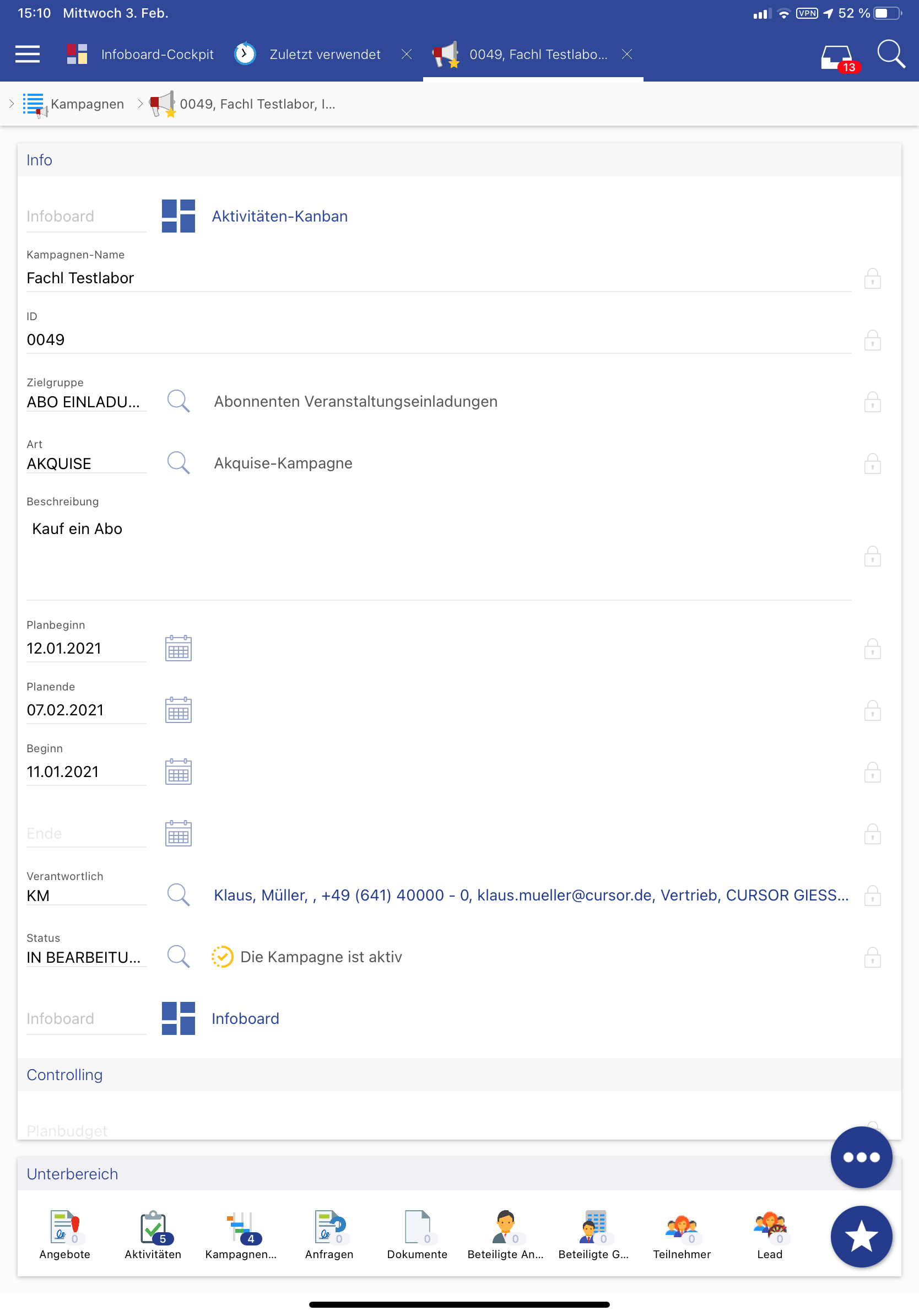The image size is (919, 1316).
Task: Open Aktivitäten in the Unterbereich bar
Action: pos(153,1234)
